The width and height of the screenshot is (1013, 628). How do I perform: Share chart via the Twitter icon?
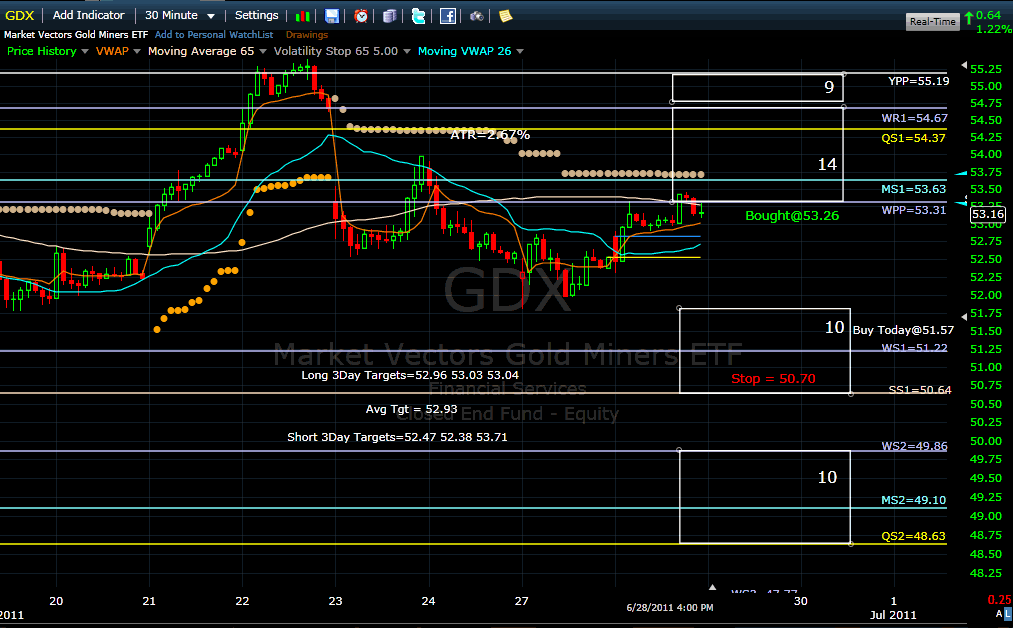418,16
